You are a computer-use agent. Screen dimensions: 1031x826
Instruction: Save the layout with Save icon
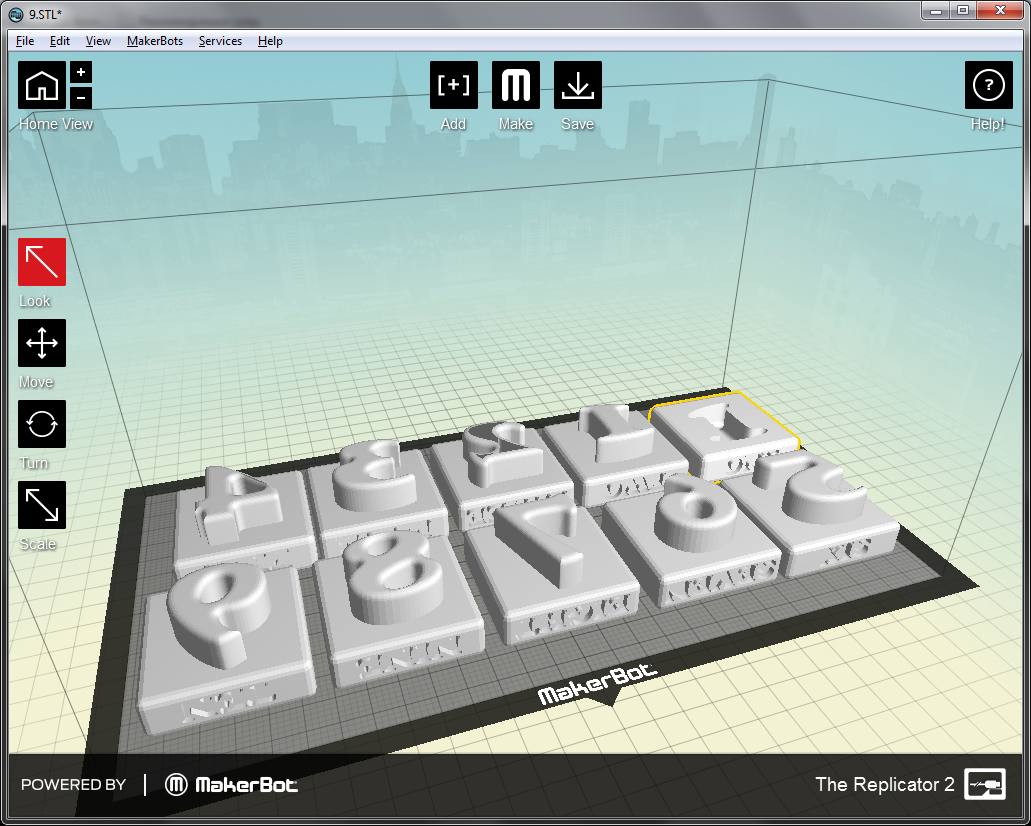tap(577, 85)
